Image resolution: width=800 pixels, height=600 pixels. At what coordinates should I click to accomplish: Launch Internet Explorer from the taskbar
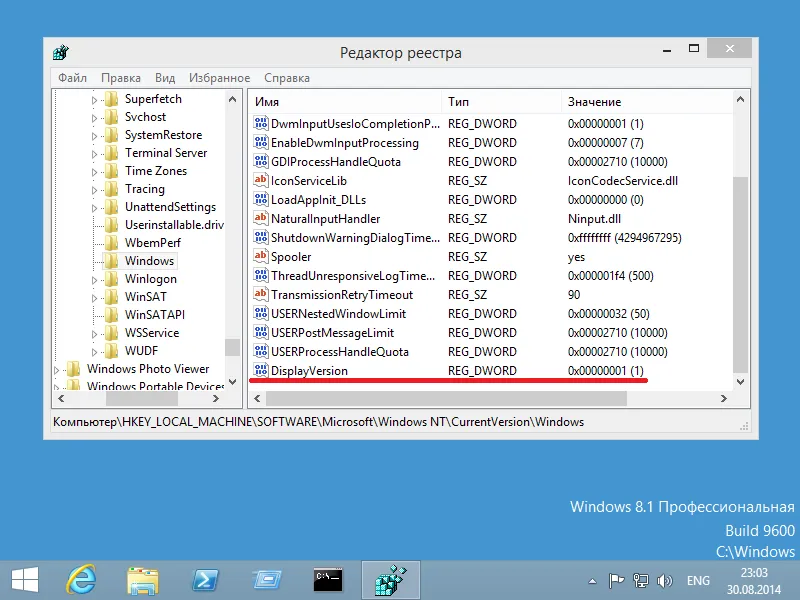coord(82,580)
